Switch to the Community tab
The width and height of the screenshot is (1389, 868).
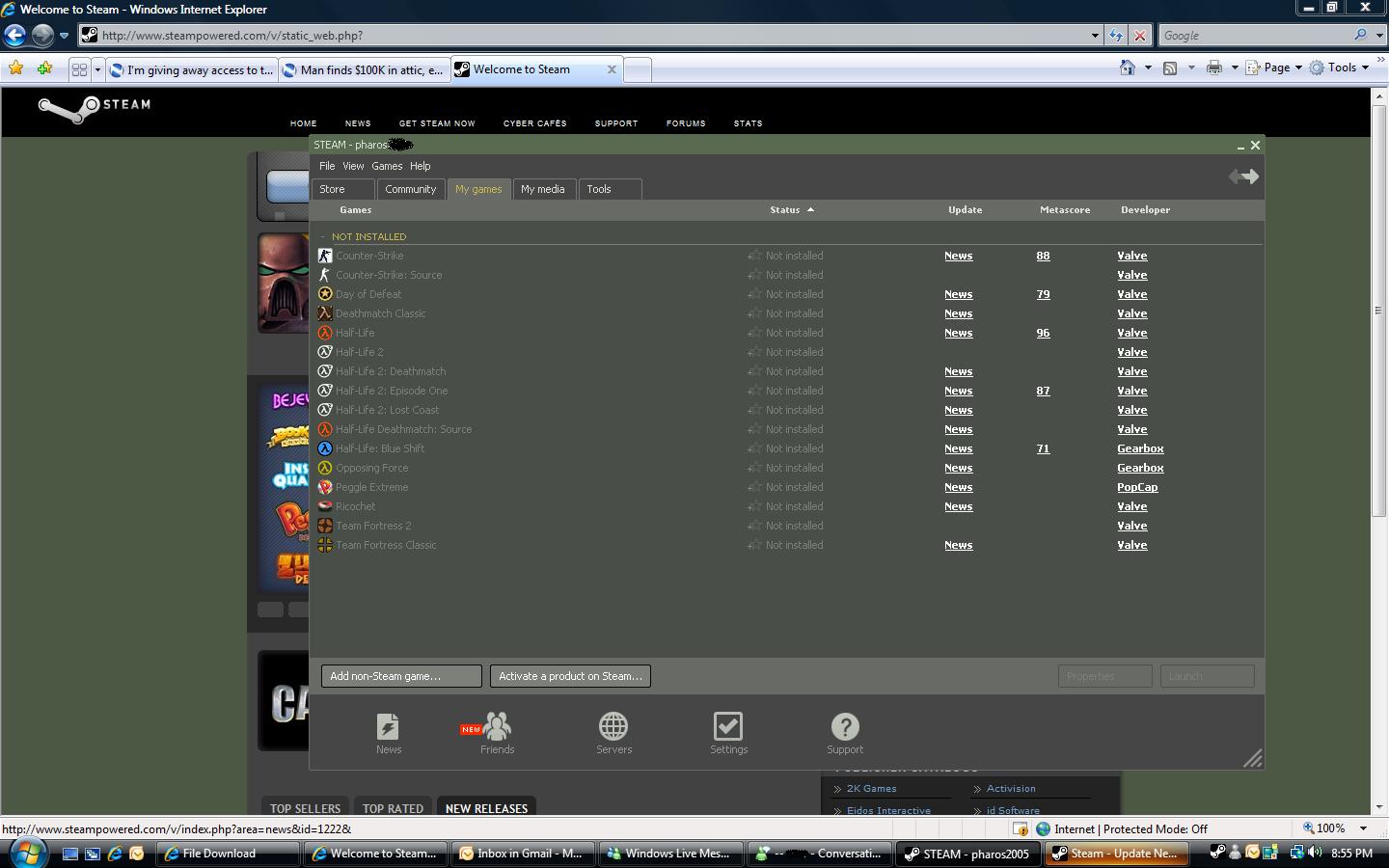coord(411,189)
